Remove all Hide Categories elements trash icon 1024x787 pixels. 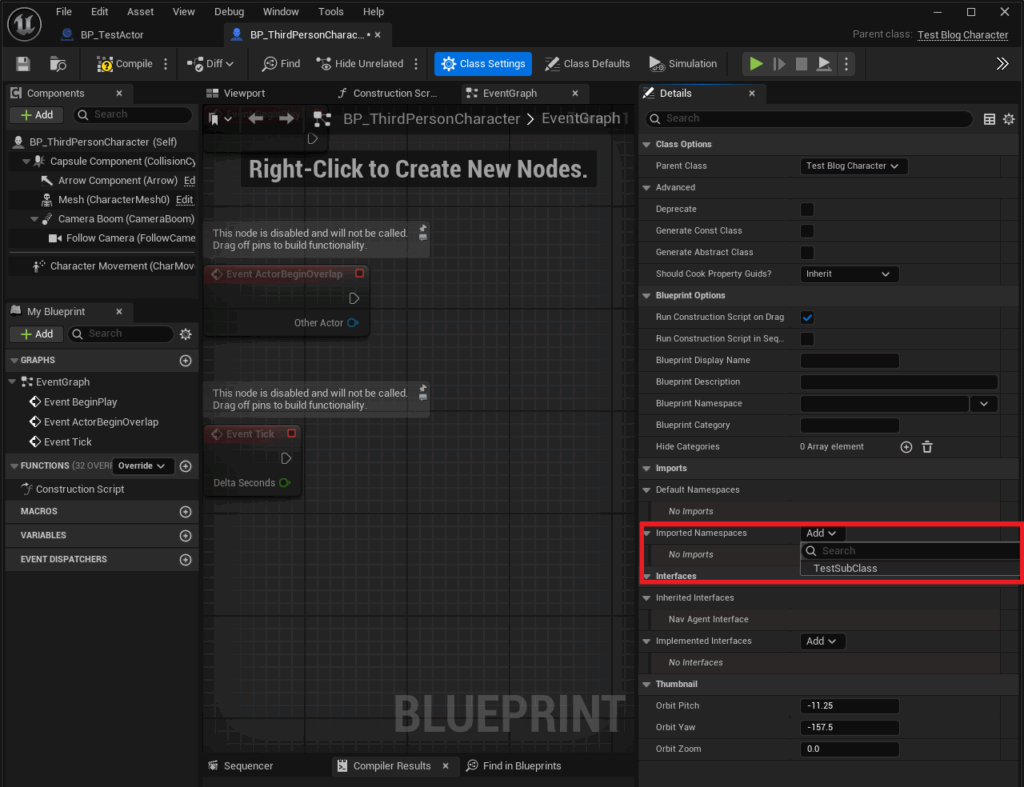[x=927, y=447]
